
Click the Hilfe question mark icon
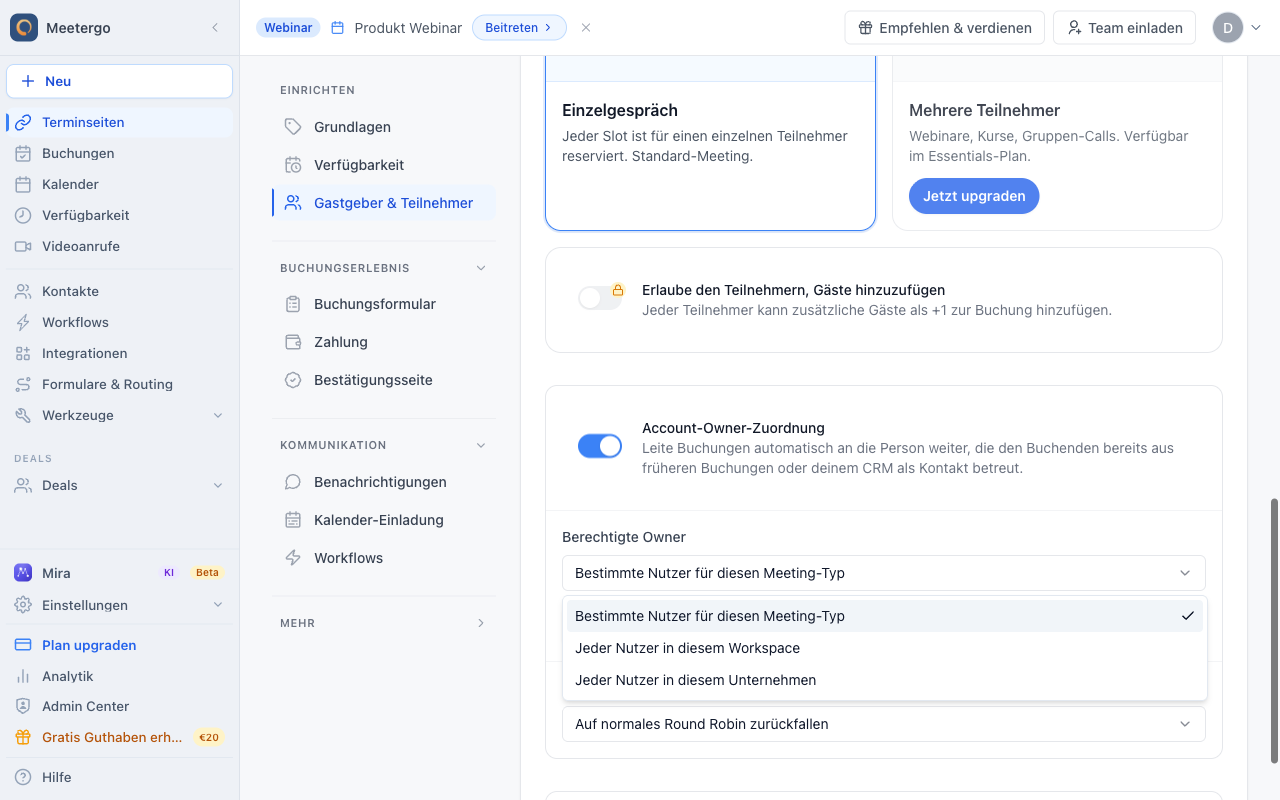click(x=23, y=777)
